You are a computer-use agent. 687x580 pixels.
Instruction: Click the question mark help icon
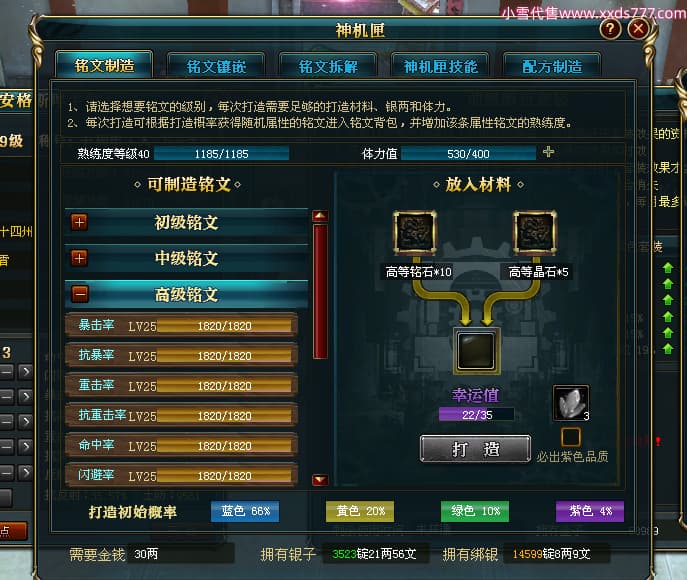click(x=610, y=29)
